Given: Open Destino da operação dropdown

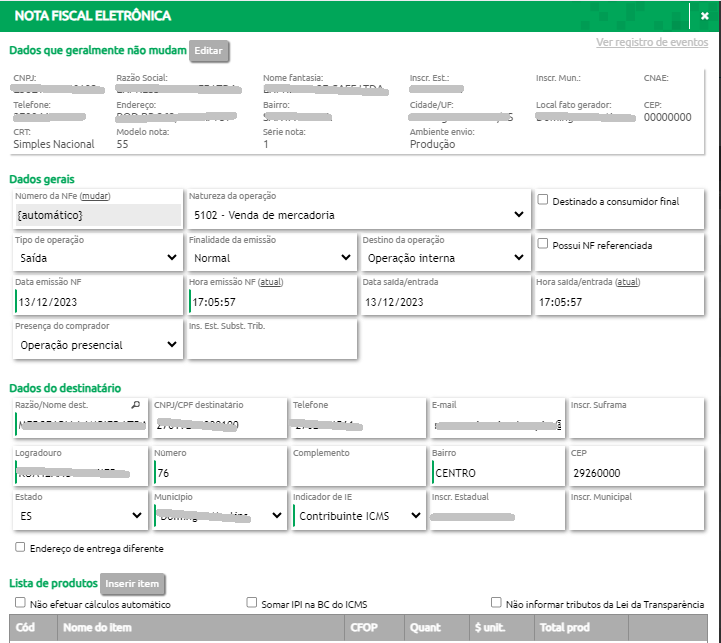Looking at the screenshot, I should pos(446,258).
